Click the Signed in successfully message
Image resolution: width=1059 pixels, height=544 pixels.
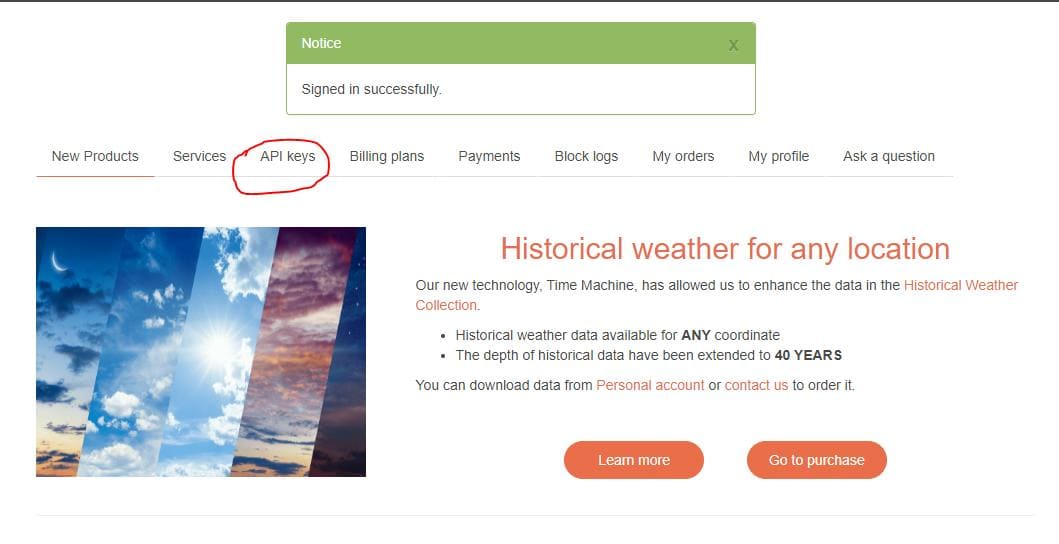click(x=371, y=89)
